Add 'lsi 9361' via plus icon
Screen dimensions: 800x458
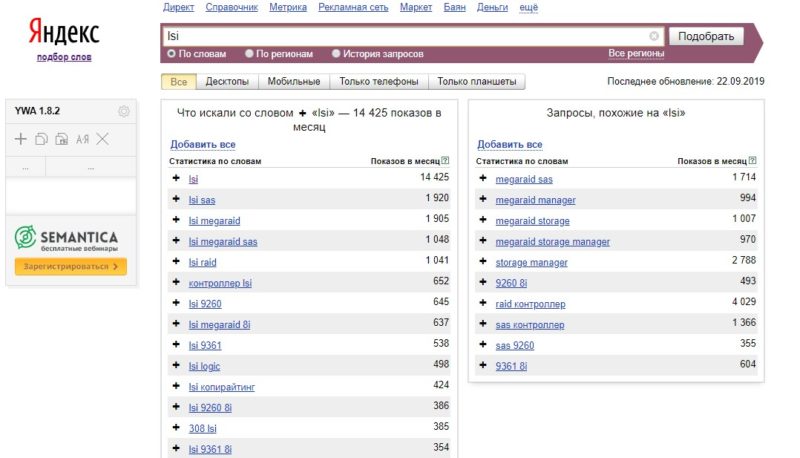click(x=176, y=344)
